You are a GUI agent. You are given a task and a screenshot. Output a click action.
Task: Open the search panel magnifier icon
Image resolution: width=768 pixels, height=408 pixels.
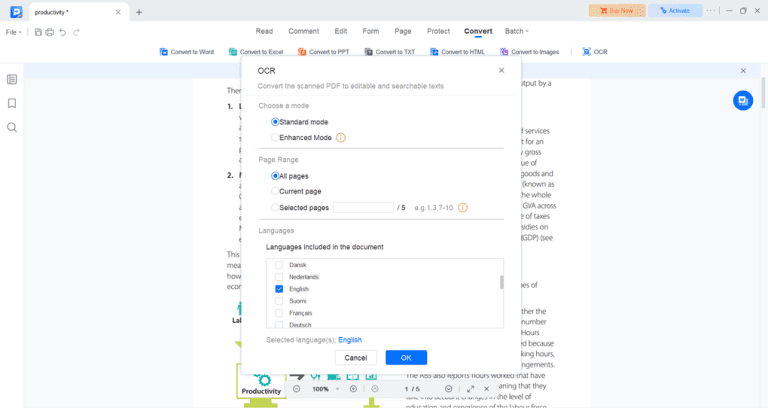[12, 128]
